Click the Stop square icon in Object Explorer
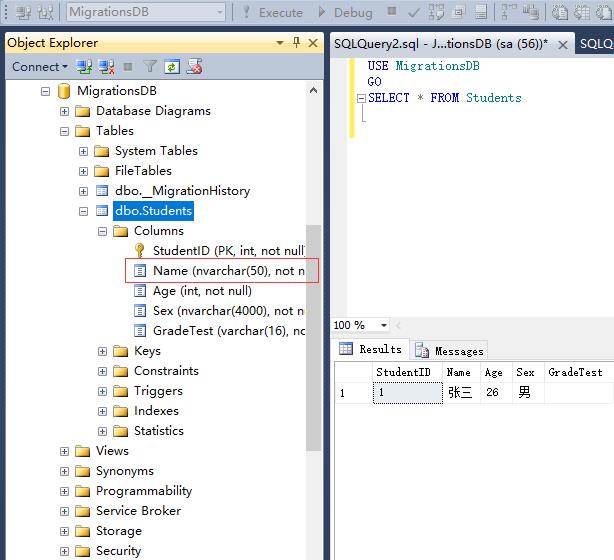The image size is (614, 560). click(127, 67)
